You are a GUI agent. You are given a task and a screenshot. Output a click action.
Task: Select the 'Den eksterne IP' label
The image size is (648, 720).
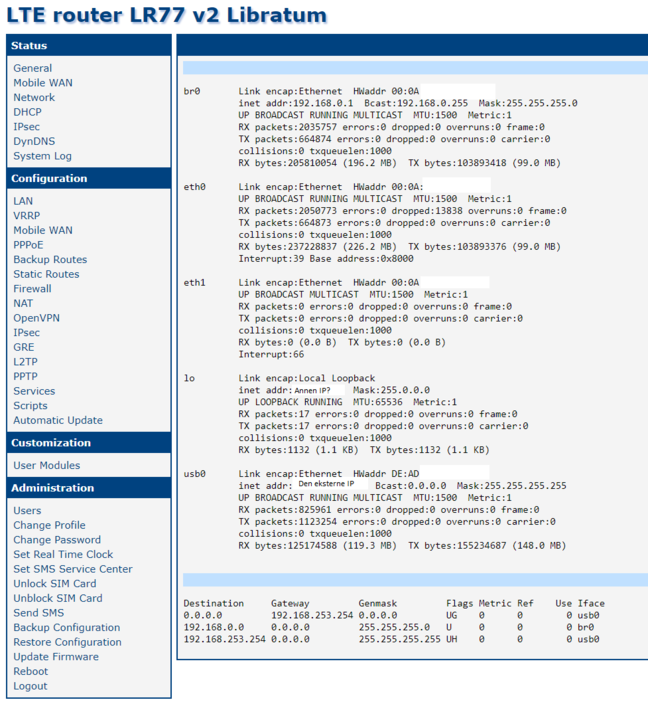[326, 484]
